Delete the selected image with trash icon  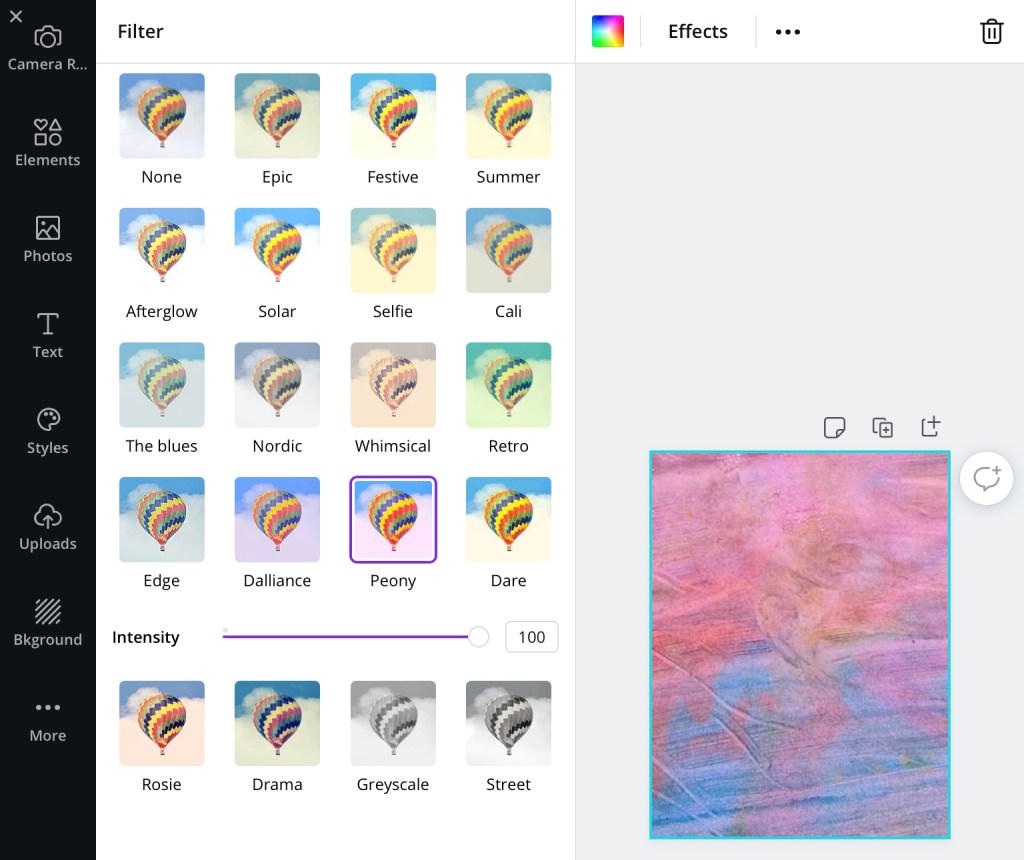click(x=991, y=31)
